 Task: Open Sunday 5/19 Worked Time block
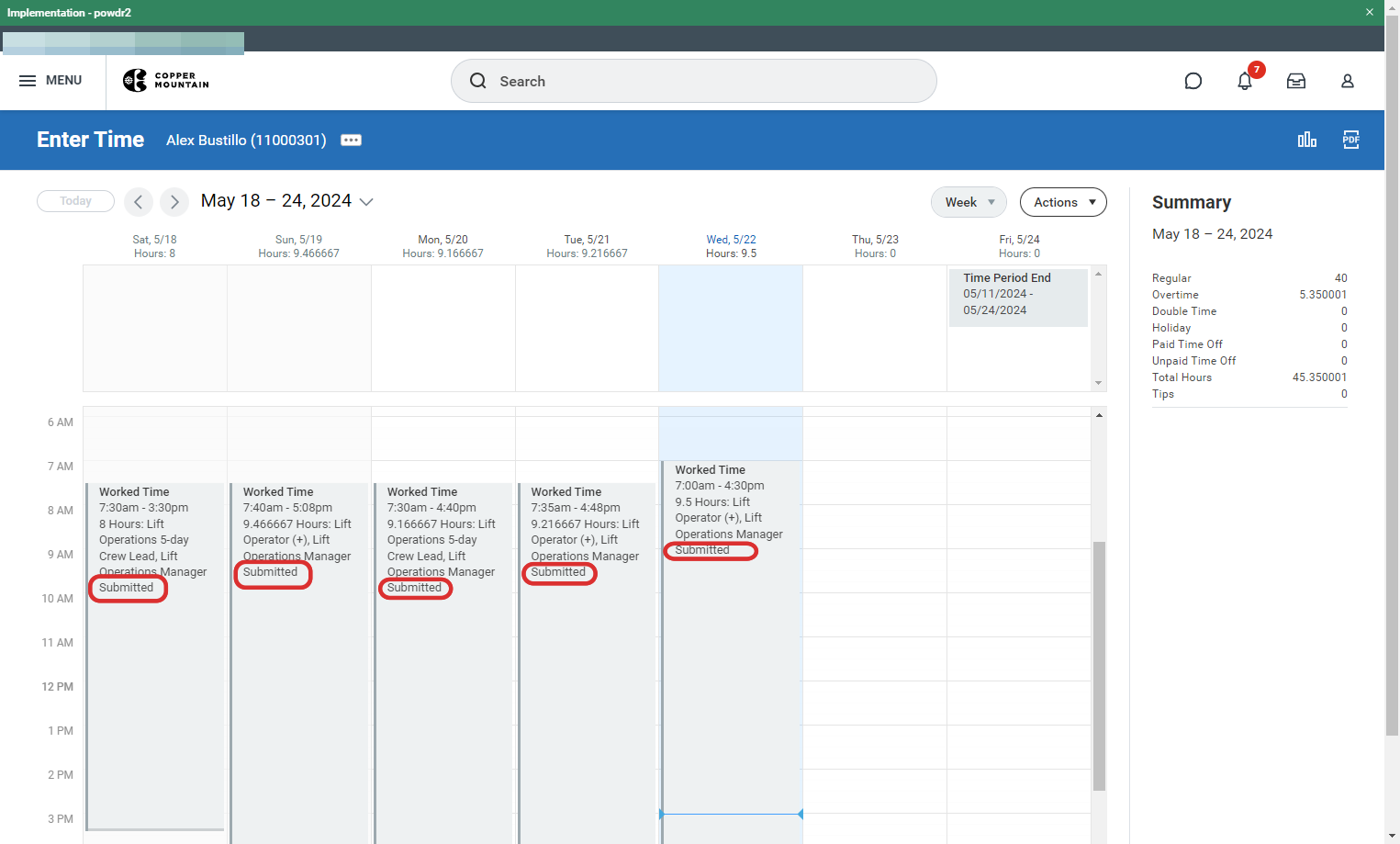[299, 663]
